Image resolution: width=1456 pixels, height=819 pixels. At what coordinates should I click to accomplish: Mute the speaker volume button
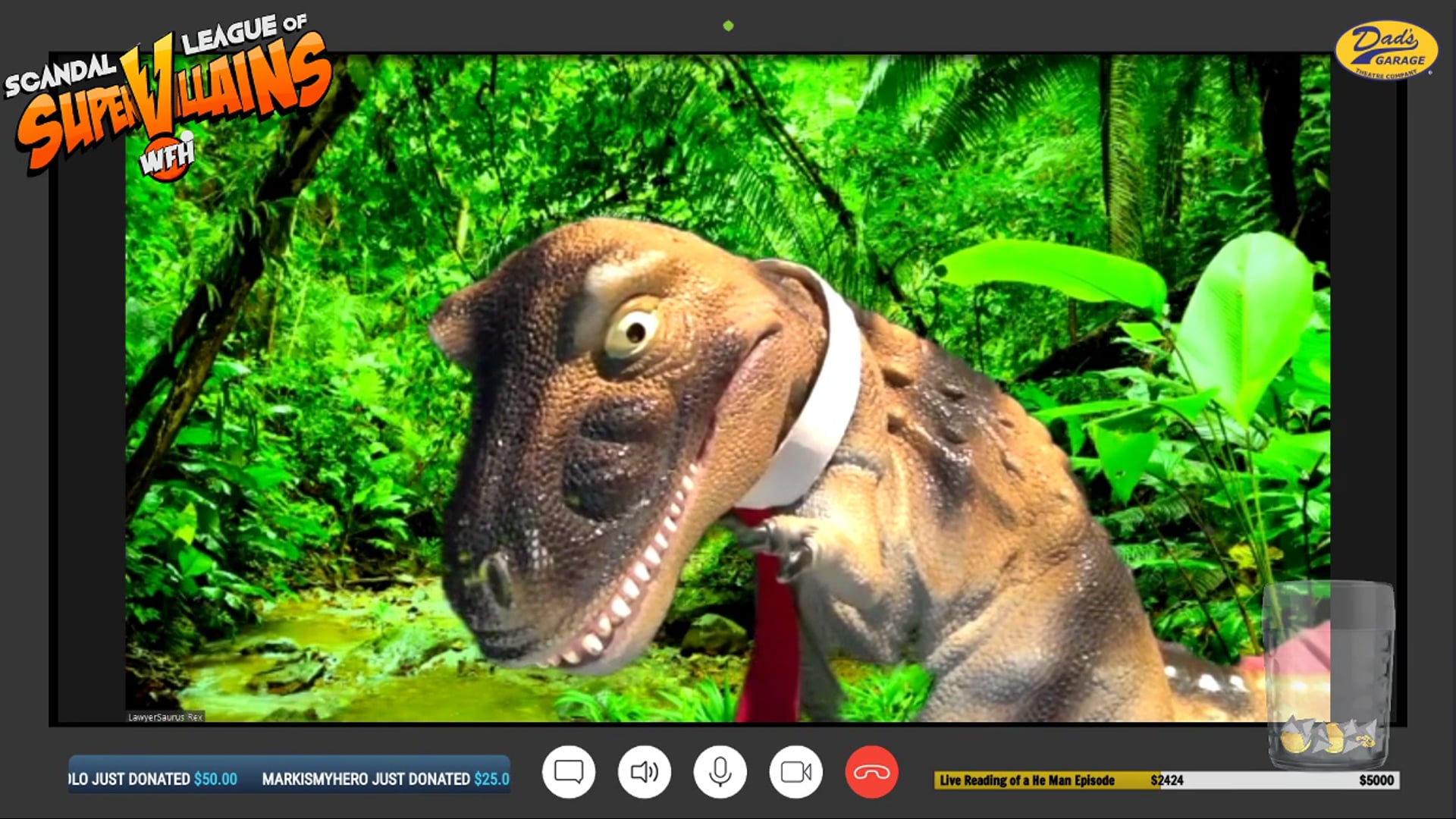tap(644, 772)
